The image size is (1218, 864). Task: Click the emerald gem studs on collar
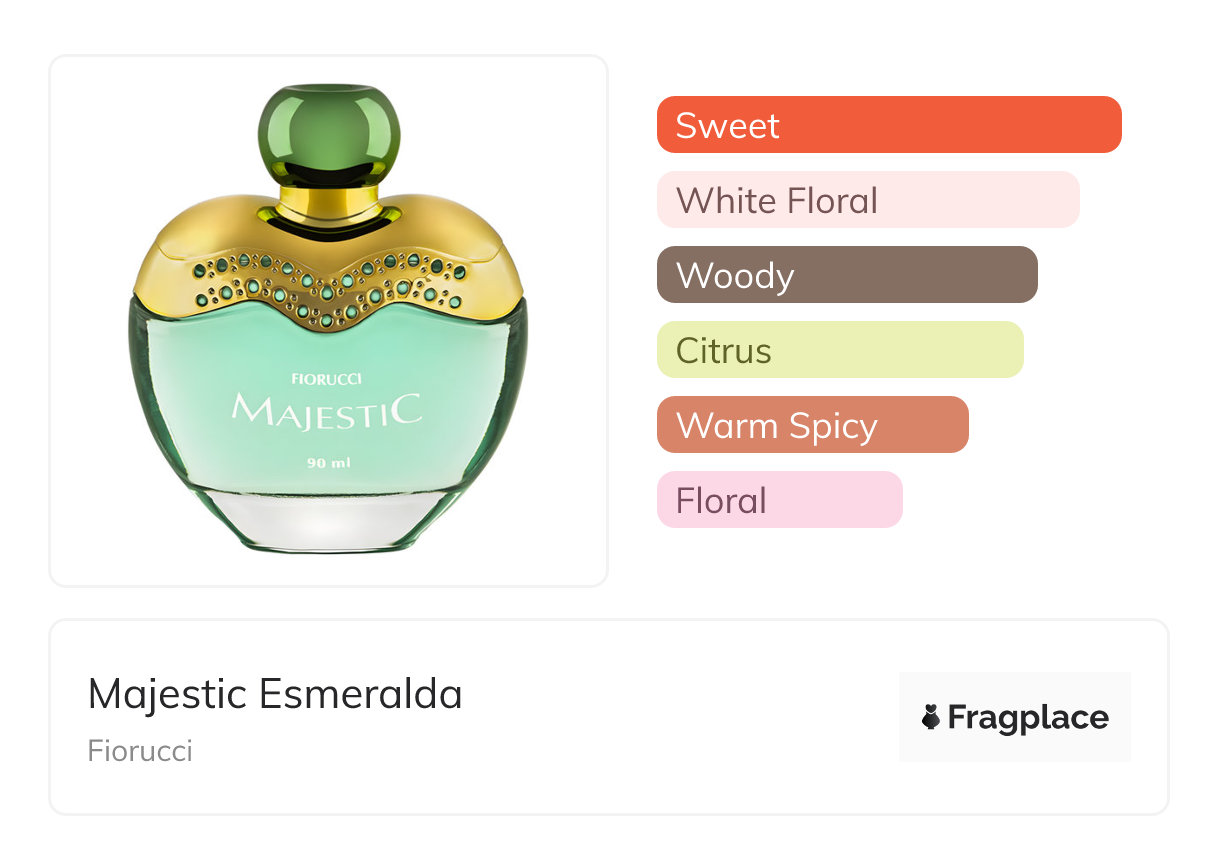[x=328, y=281]
